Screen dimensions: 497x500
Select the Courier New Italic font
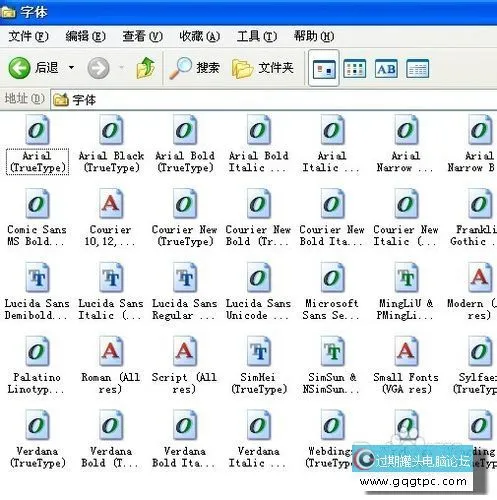click(x=406, y=203)
